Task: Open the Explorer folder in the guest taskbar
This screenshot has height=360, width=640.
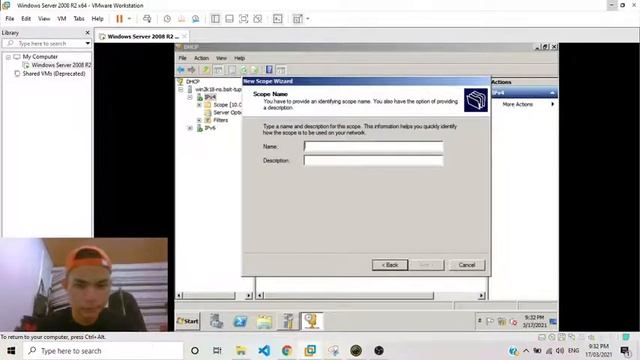Action: click(x=264, y=321)
